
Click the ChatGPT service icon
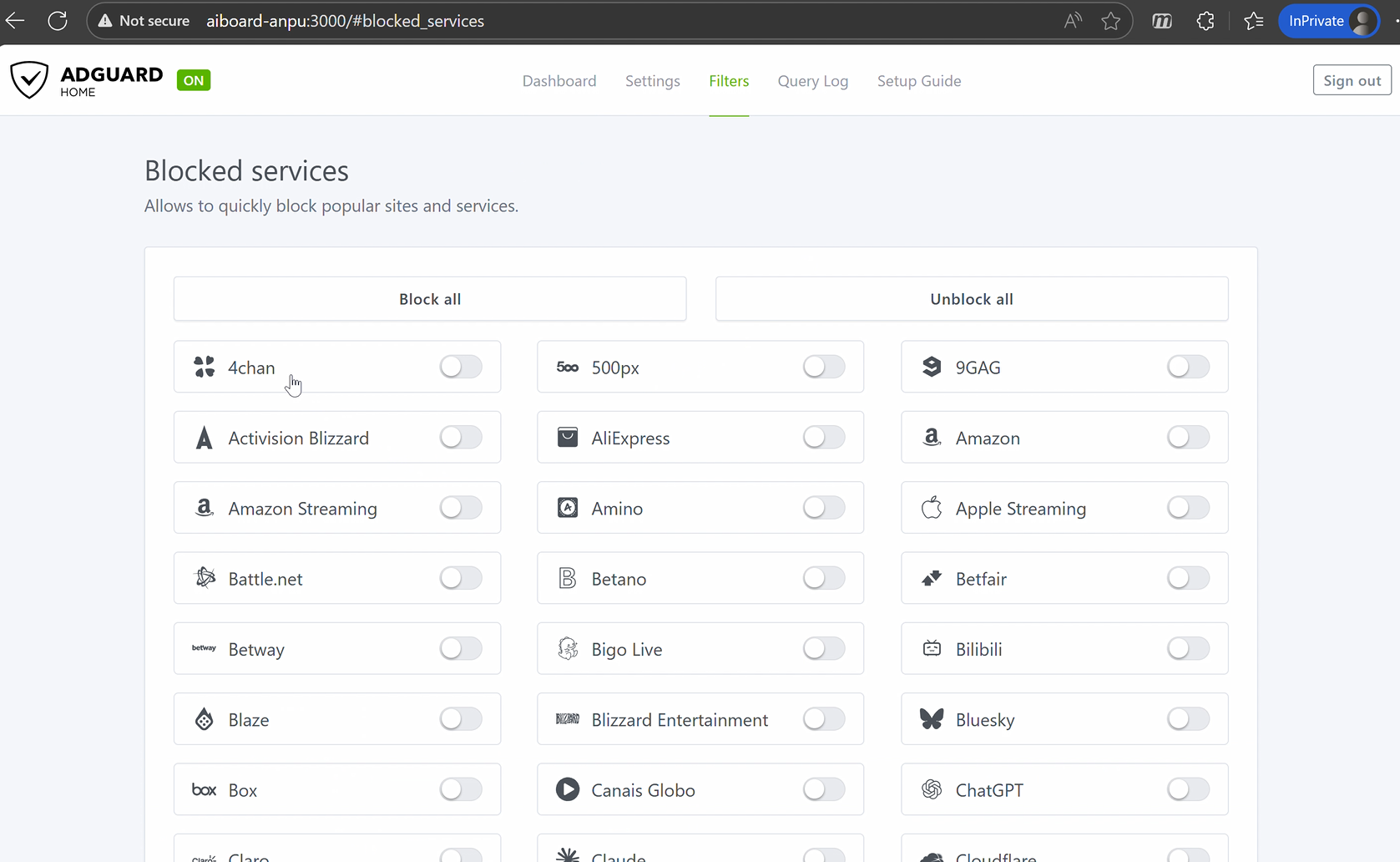[932, 789]
